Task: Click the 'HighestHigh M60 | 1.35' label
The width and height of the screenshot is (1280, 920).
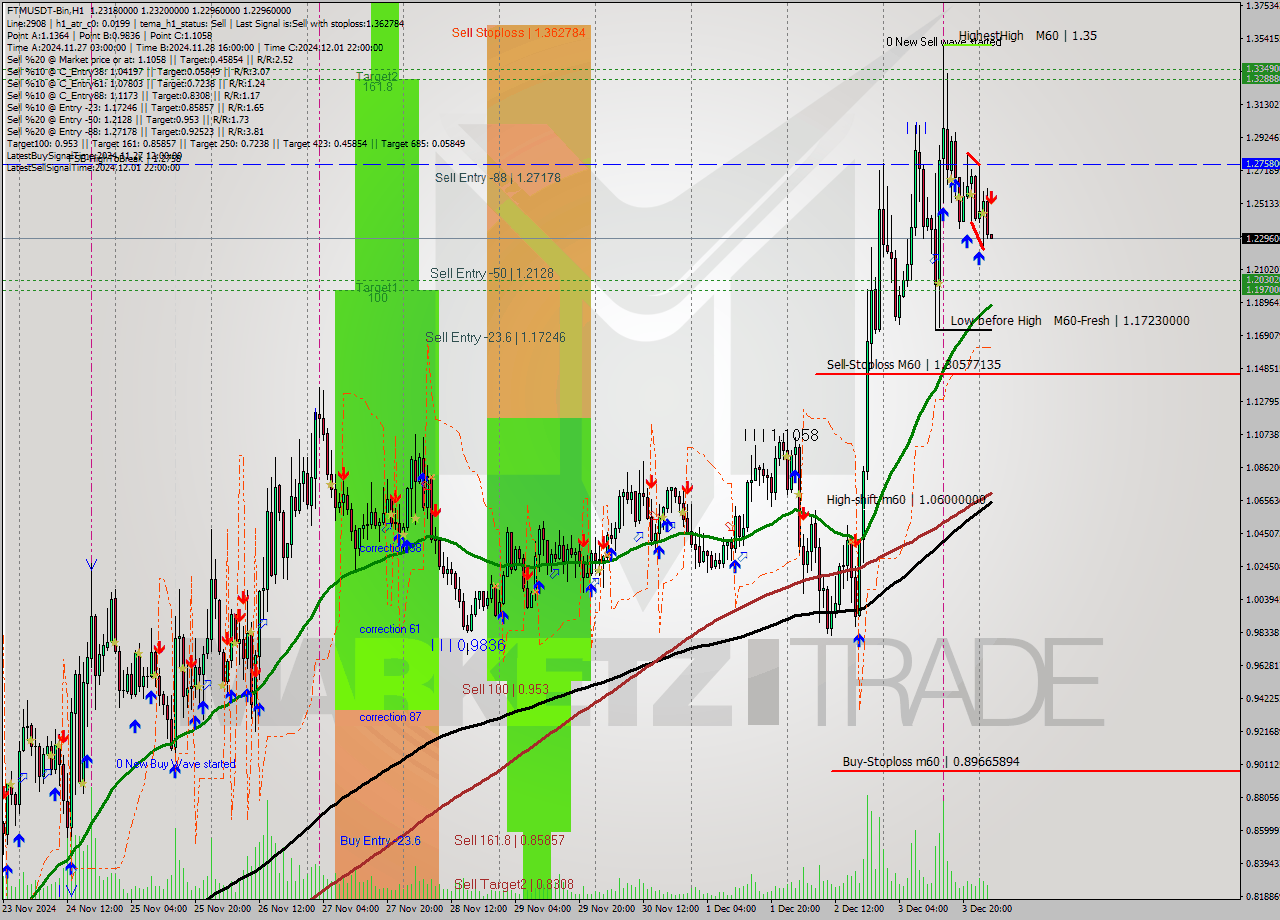Action: tap(1027, 36)
